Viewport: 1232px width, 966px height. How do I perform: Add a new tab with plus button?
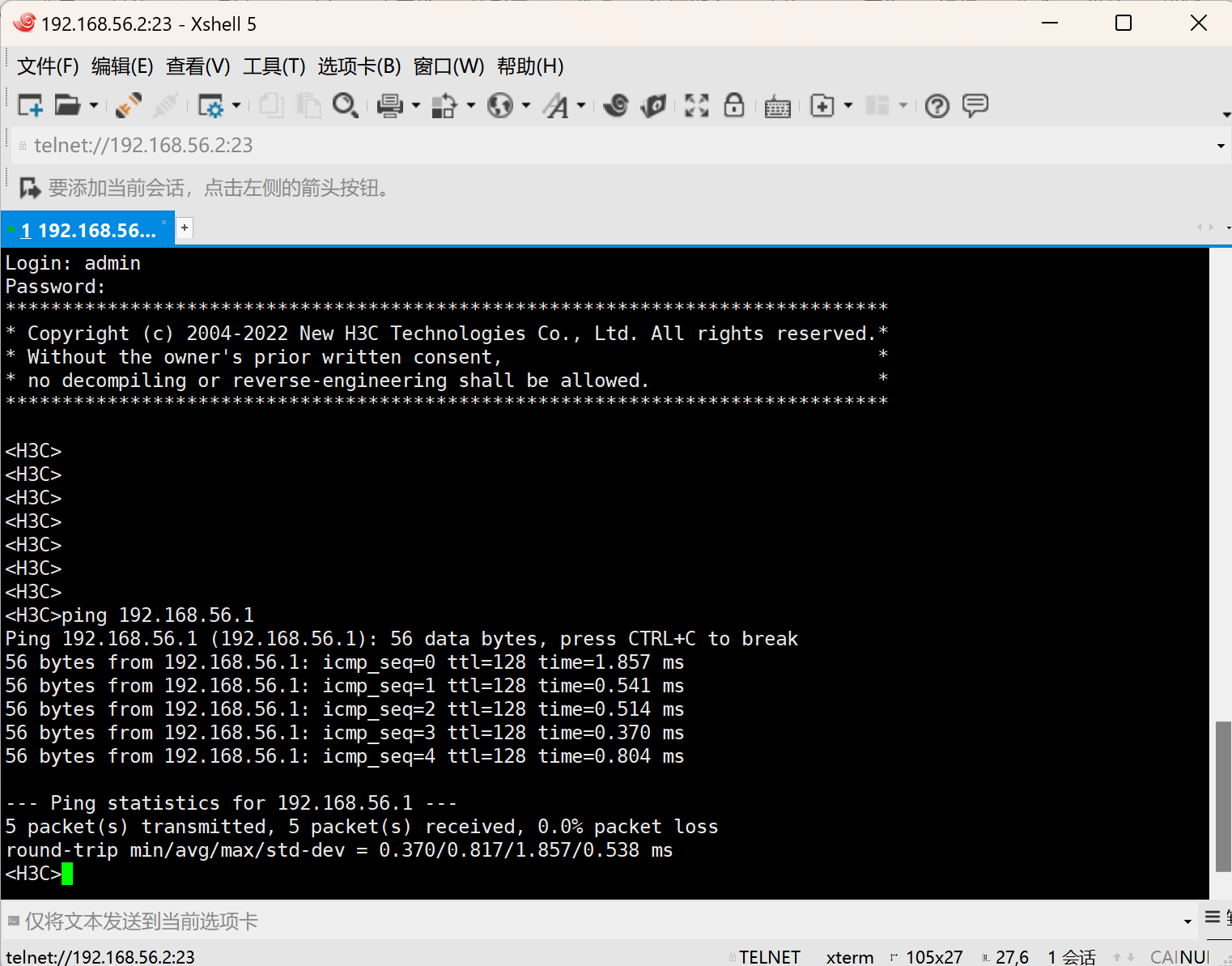click(185, 228)
